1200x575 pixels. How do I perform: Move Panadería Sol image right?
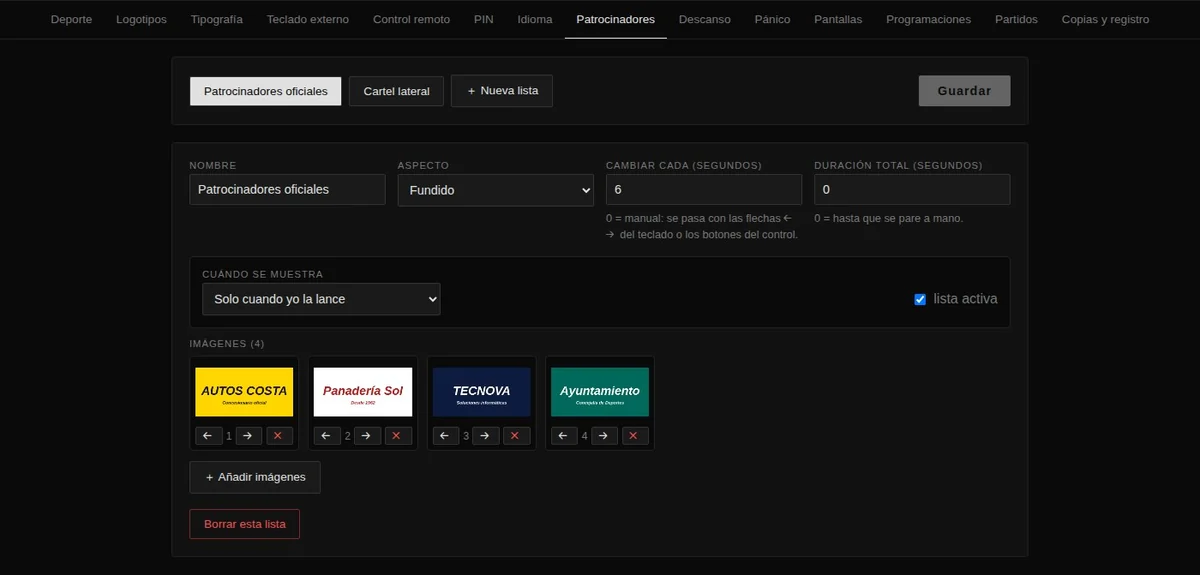(368, 436)
